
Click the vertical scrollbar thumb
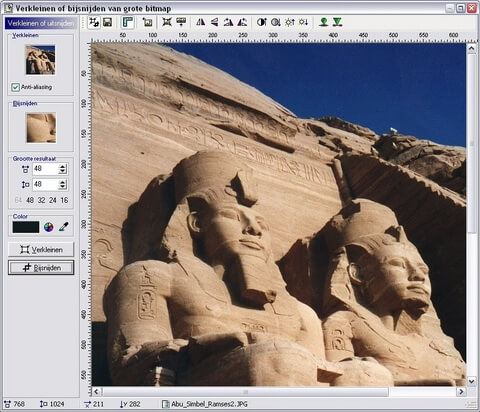coord(471,144)
